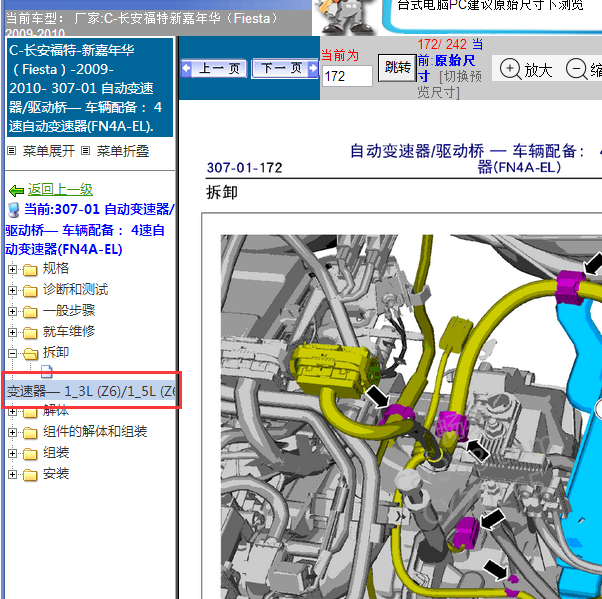Viewport: 602px width, 599px height.
Task: Click the 172/ 242 page counter text
Action: click(442, 45)
